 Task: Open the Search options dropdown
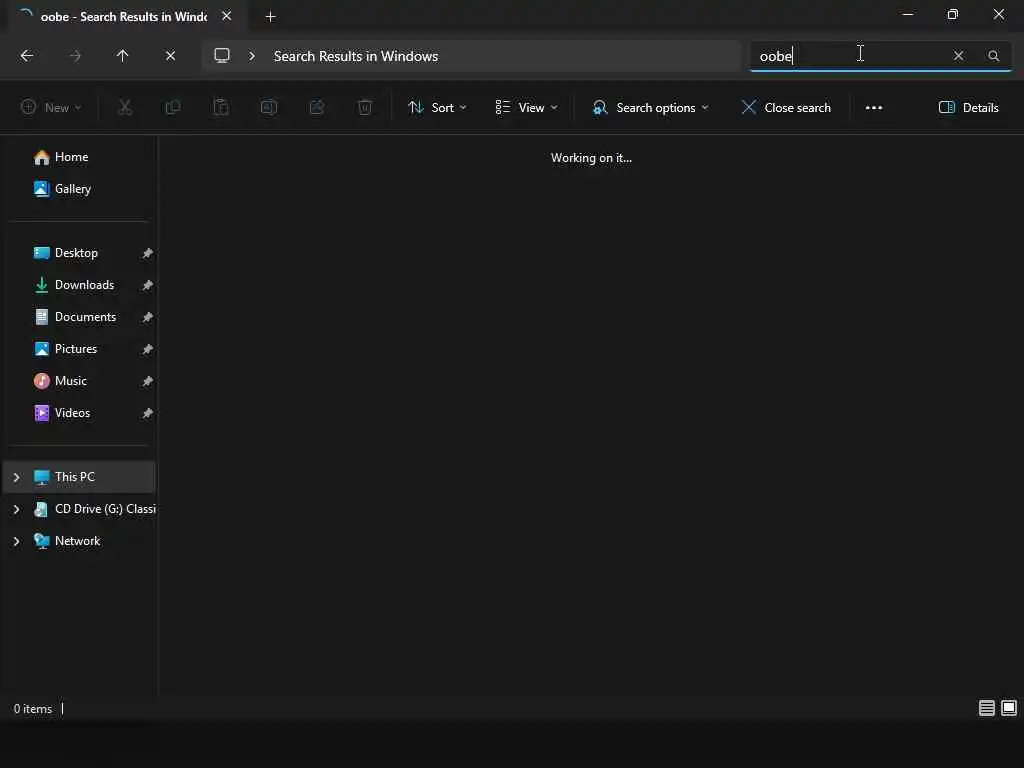(x=650, y=108)
